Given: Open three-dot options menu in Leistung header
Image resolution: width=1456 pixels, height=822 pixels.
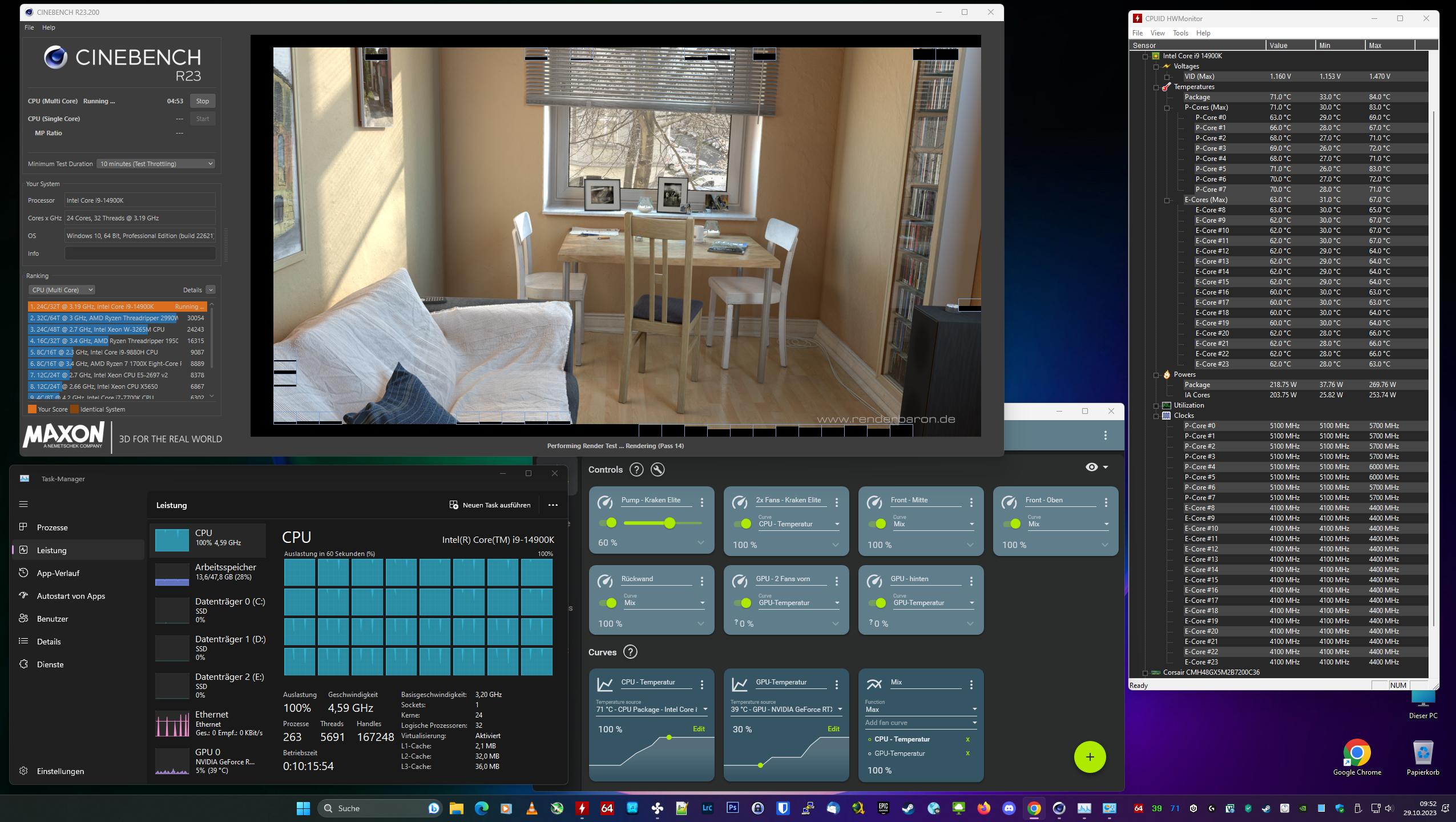Looking at the screenshot, I should (552, 505).
